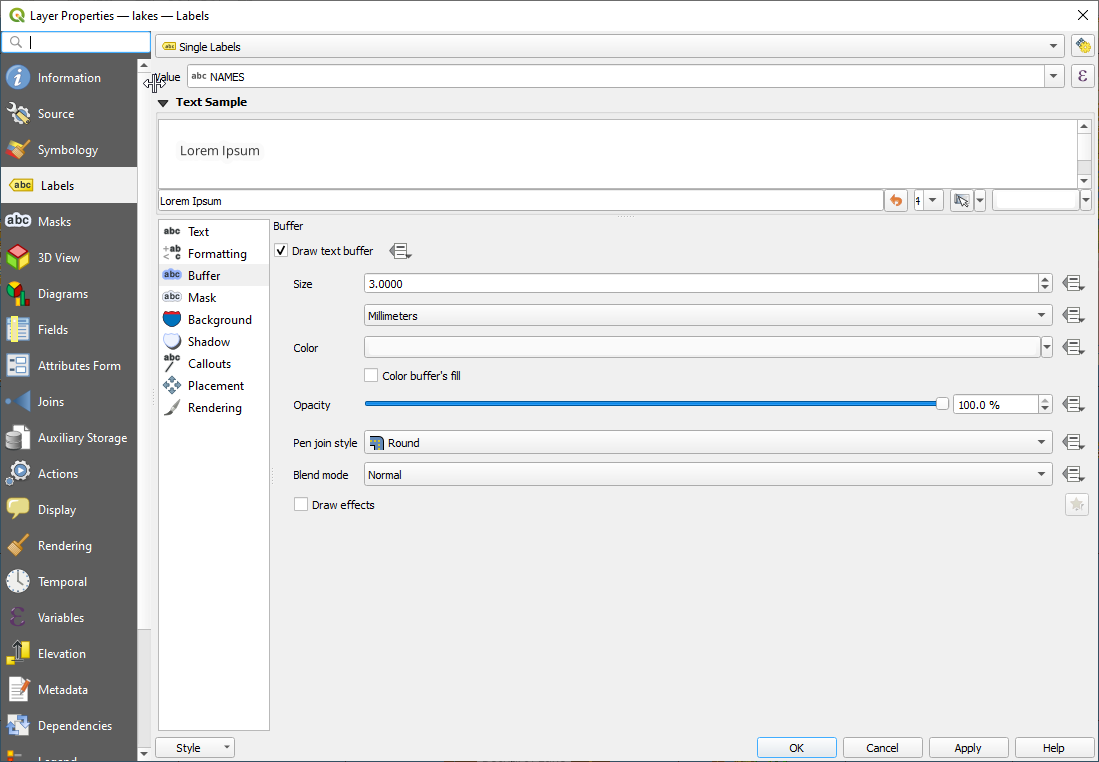Screen dimensions: 1099x762
Task: Open the Millimeters size unit dropdown
Action: click(708, 316)
